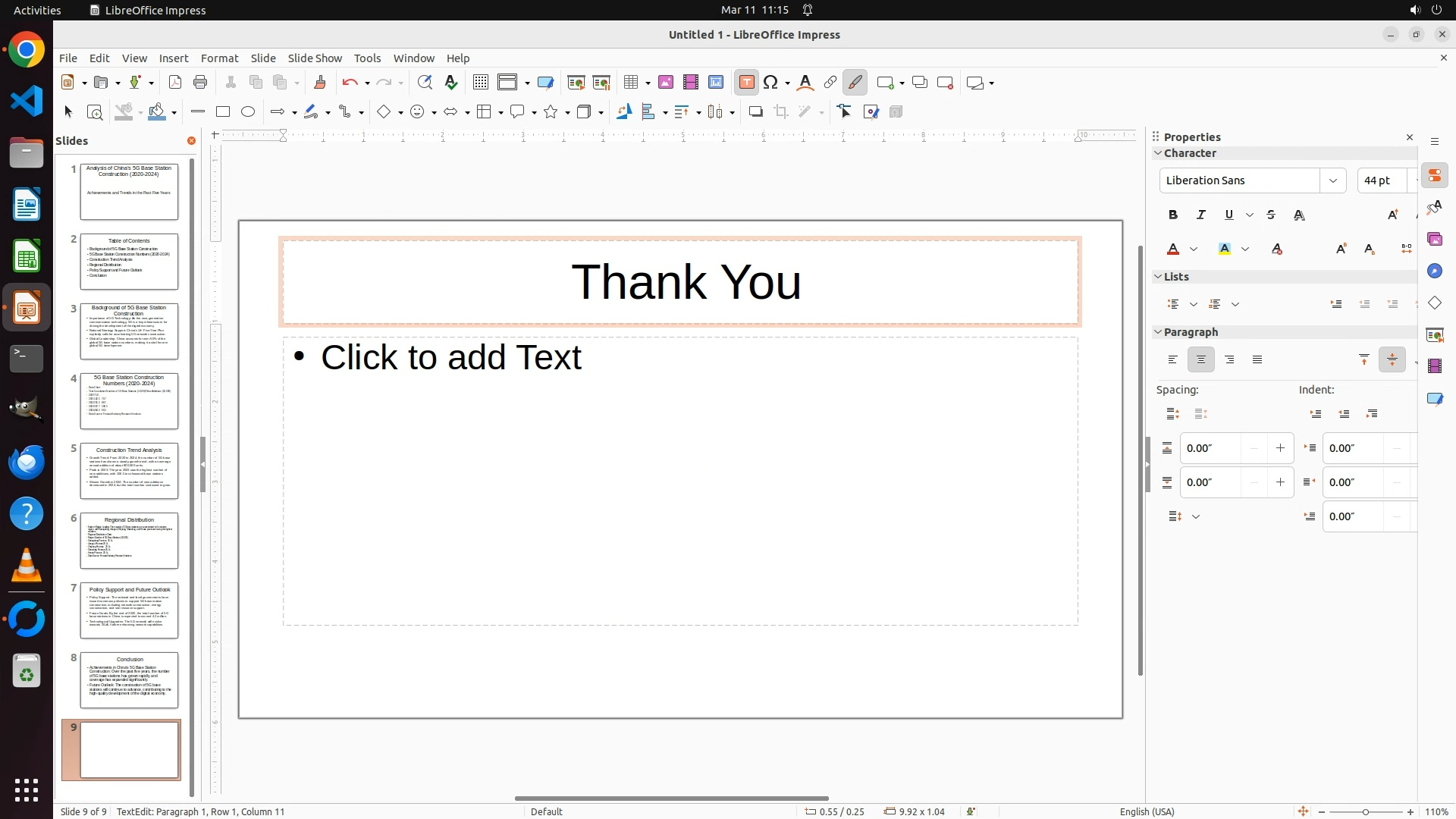The width and height of the screenshot is (1456, 819).
Task: Open the Navigator sidebar panel
Action: tap(1434, 271)
